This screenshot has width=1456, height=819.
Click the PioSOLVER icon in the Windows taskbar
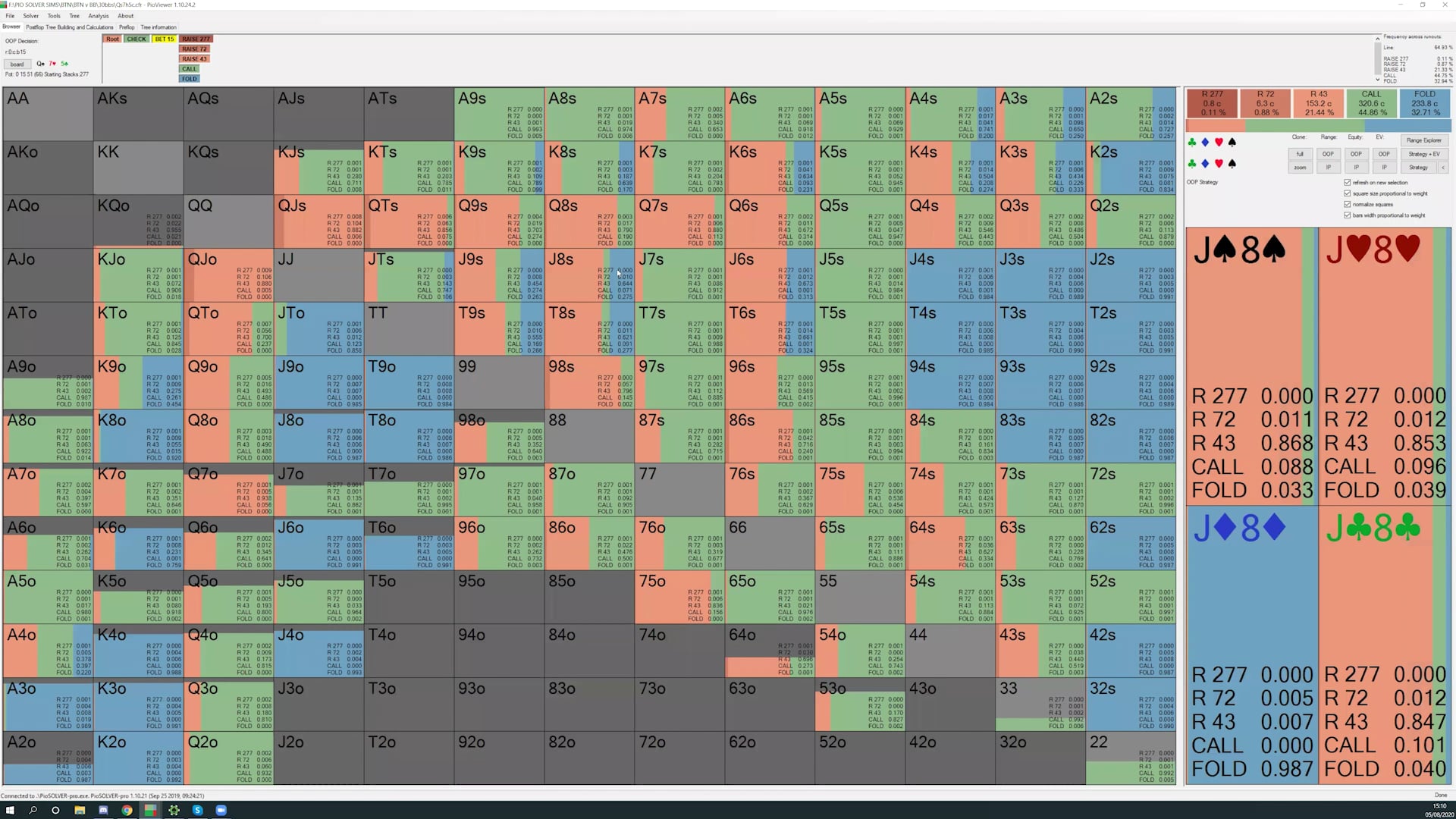tap(174, 810)
